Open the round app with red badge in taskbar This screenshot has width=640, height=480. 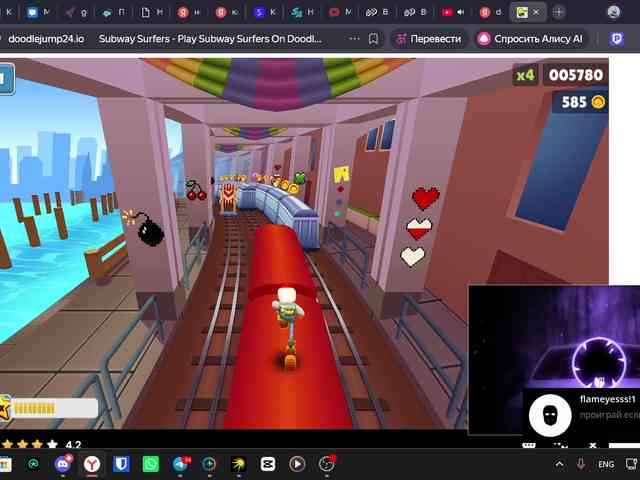327,464
